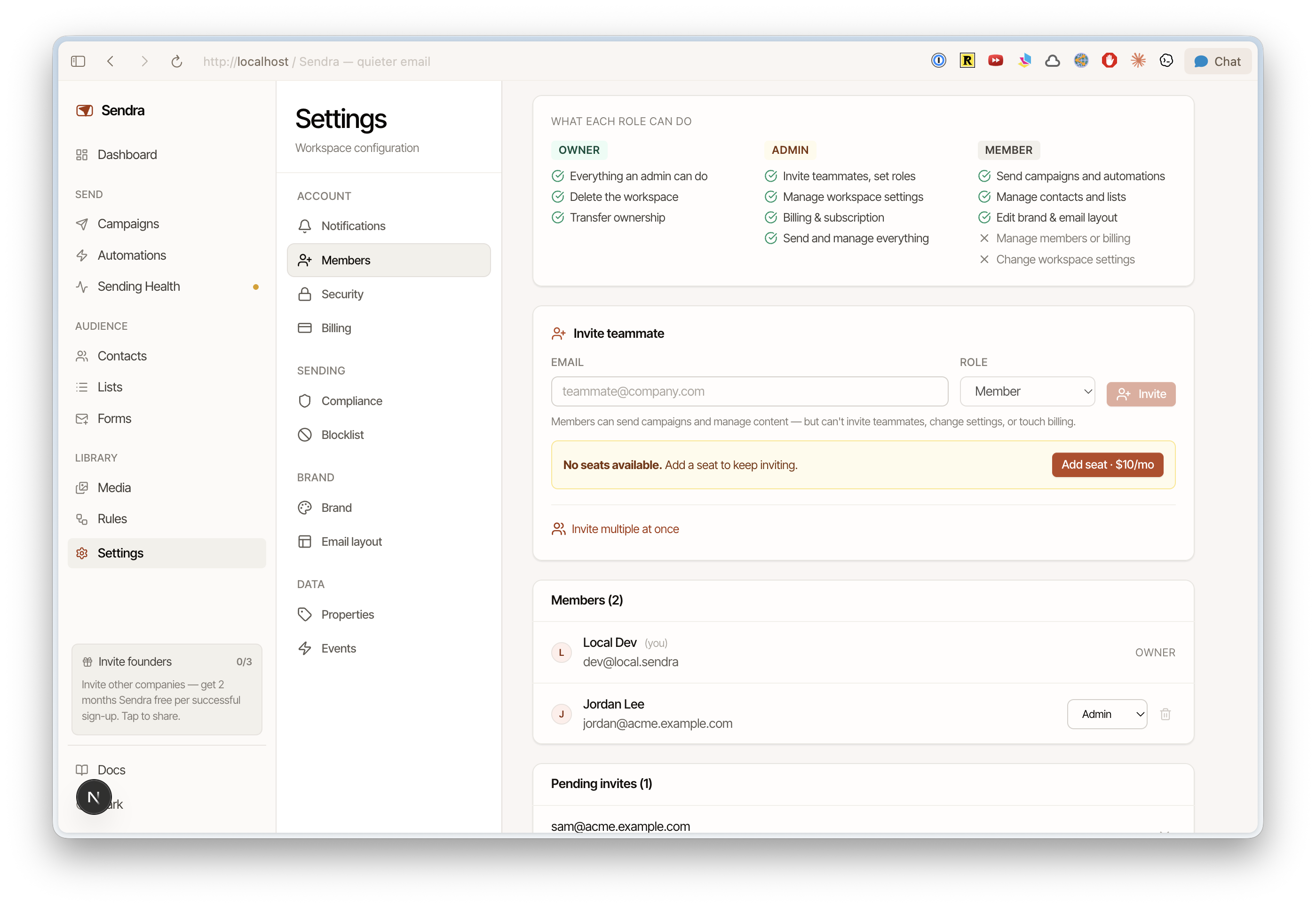The width and height of the screenshot is (1316, 908).
Task: Open the orange starburst extension icon
Action: [x=1138, y=60]
